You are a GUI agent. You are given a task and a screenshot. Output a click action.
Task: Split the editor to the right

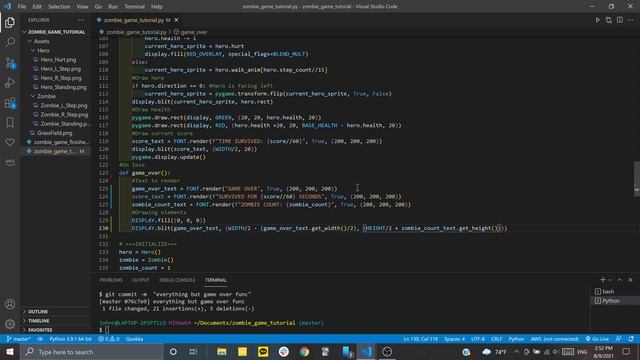pyautogui.click(x=620, y=20)
